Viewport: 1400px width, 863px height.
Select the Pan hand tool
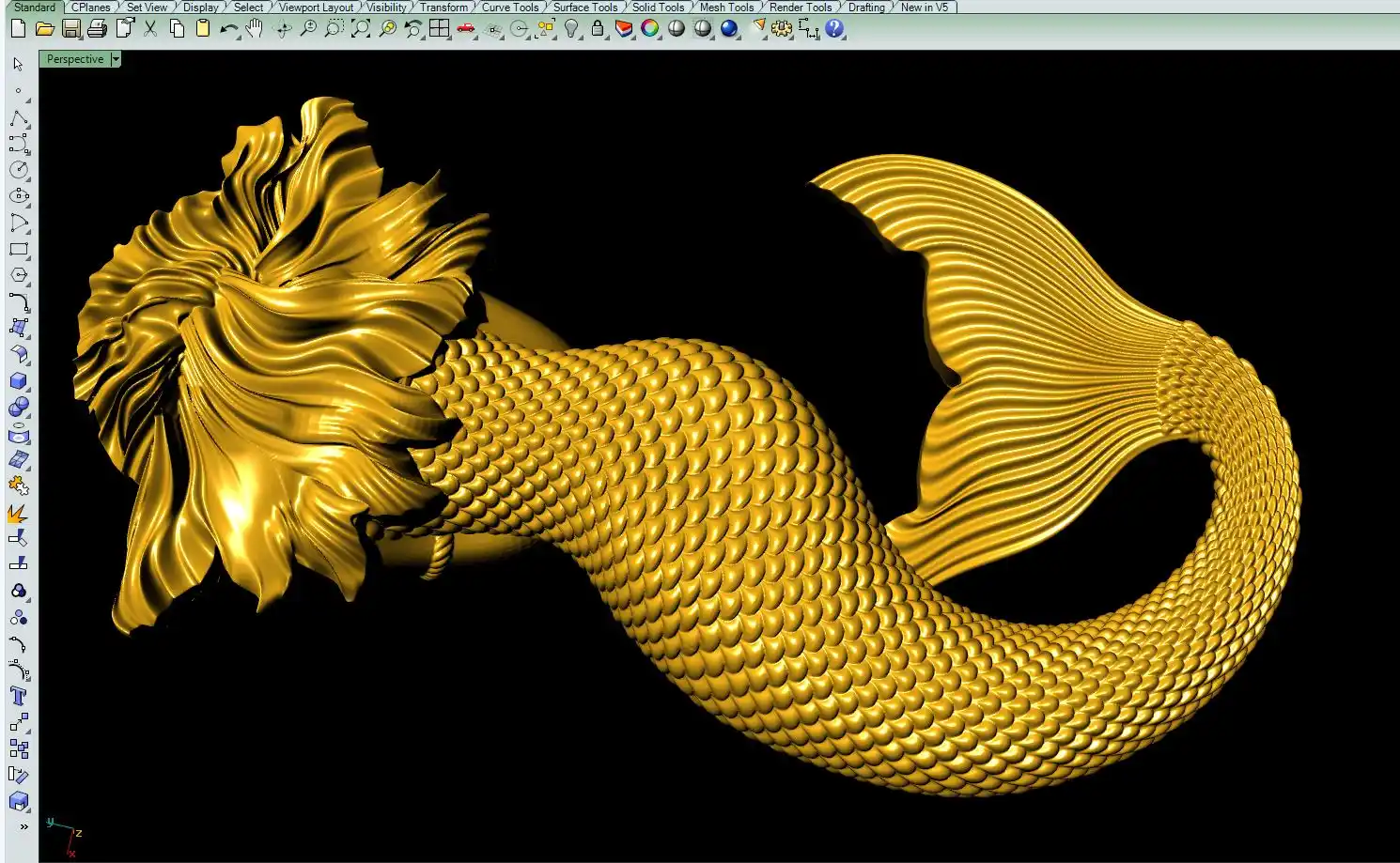pyautogui.click(x=255, y=29)
